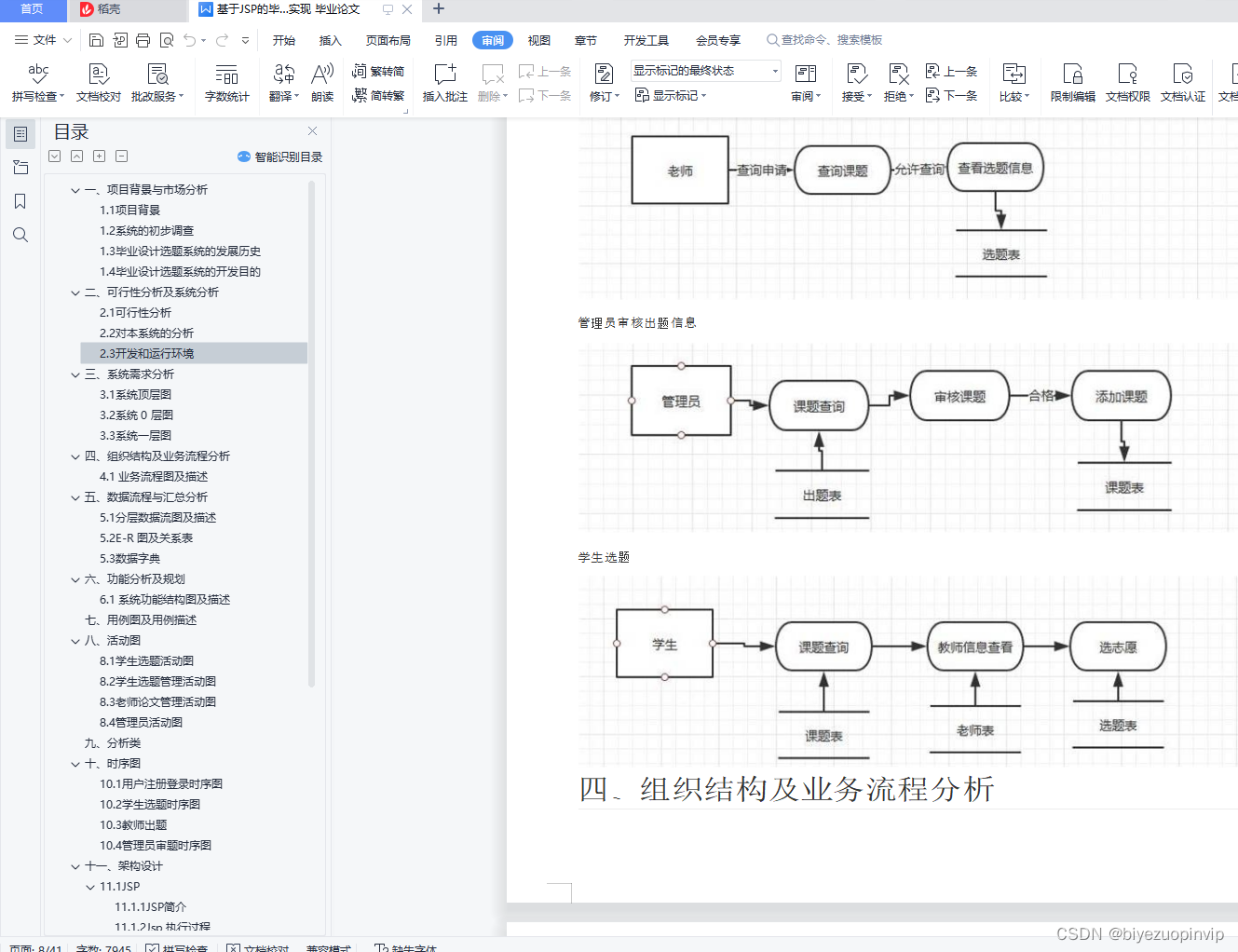Viewport: 1238px width, 952px height.
Task: Open the batch correction service (批改服务)
Action: coord(157,82)
